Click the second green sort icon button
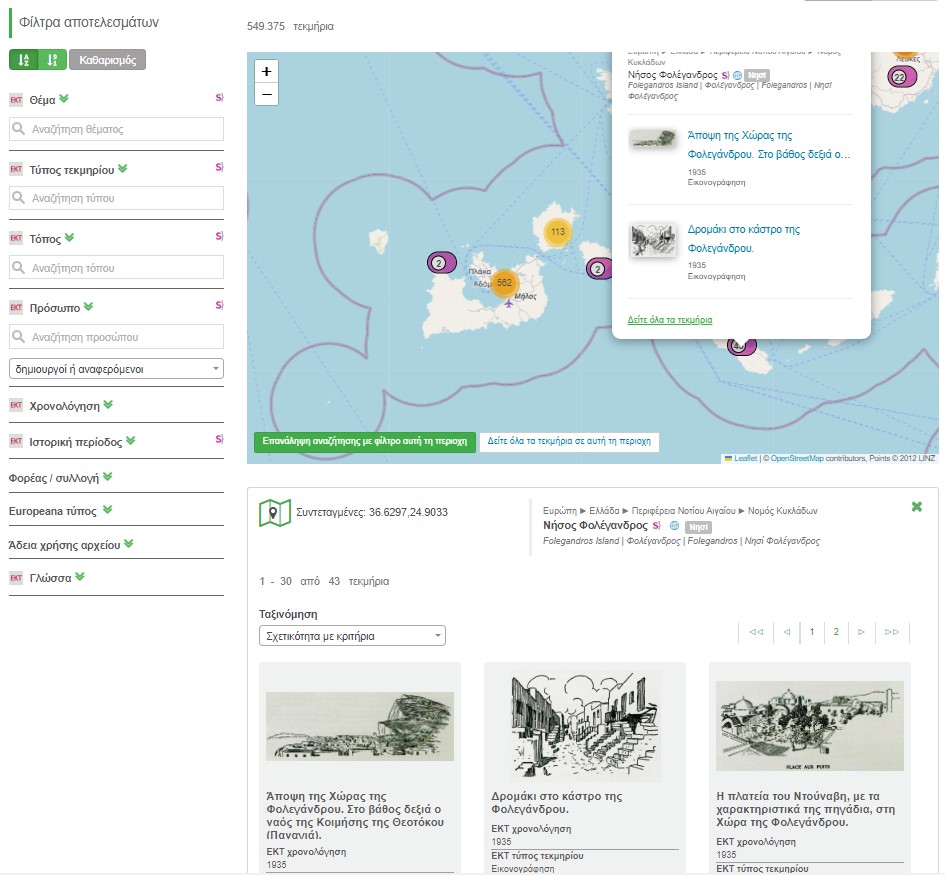Screen dimensions: 945x875 click(x=52, y=60)
